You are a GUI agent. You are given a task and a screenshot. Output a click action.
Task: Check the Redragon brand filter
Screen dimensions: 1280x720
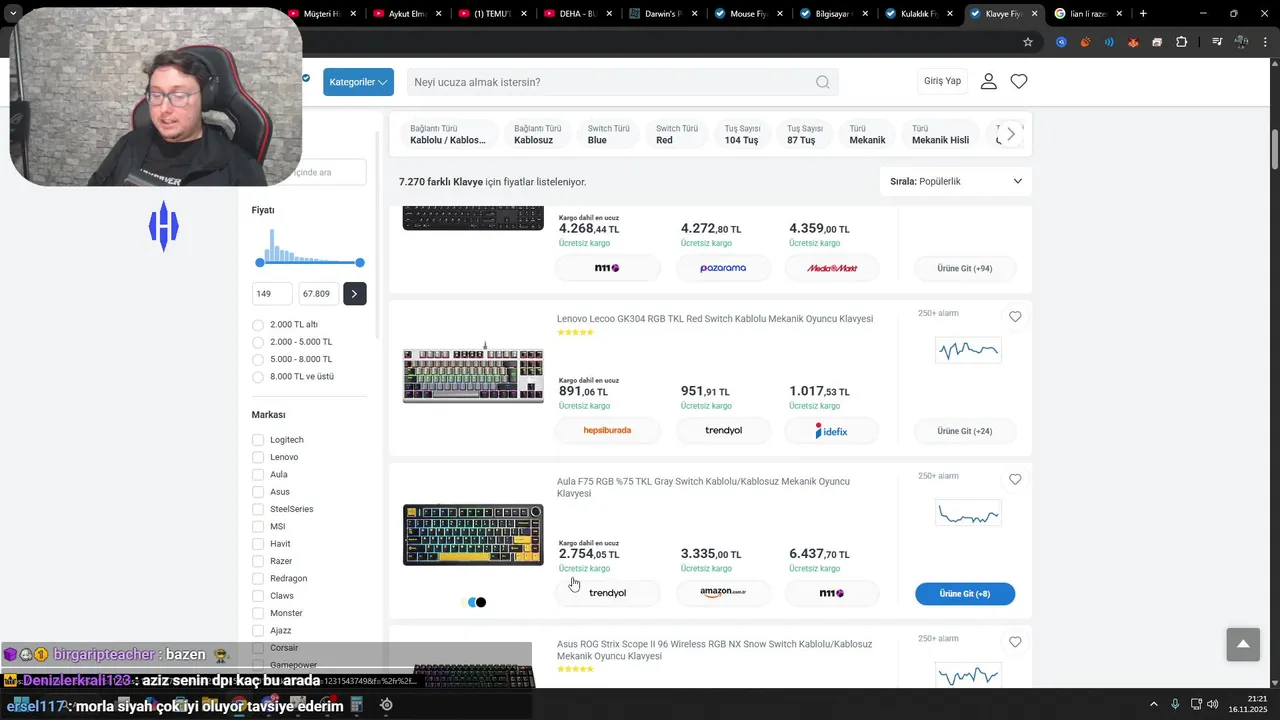tap(258, 579)
